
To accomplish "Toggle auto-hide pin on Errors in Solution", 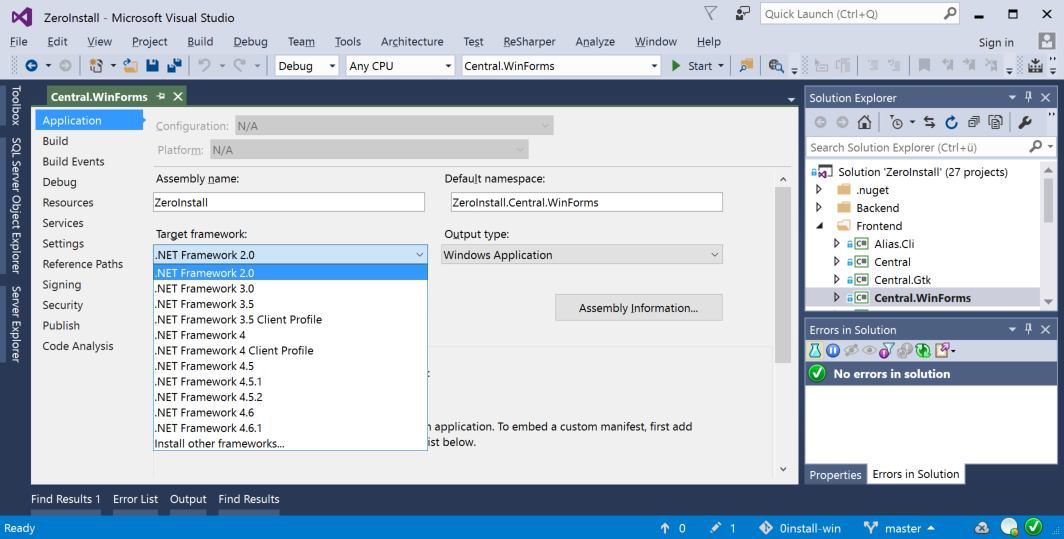I will 1029,329.
